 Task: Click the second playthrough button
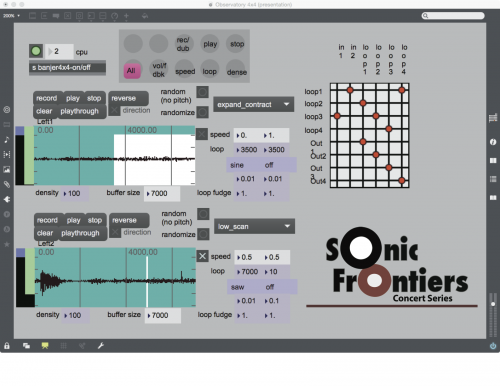pyautogui.click(x=80, y=233)
